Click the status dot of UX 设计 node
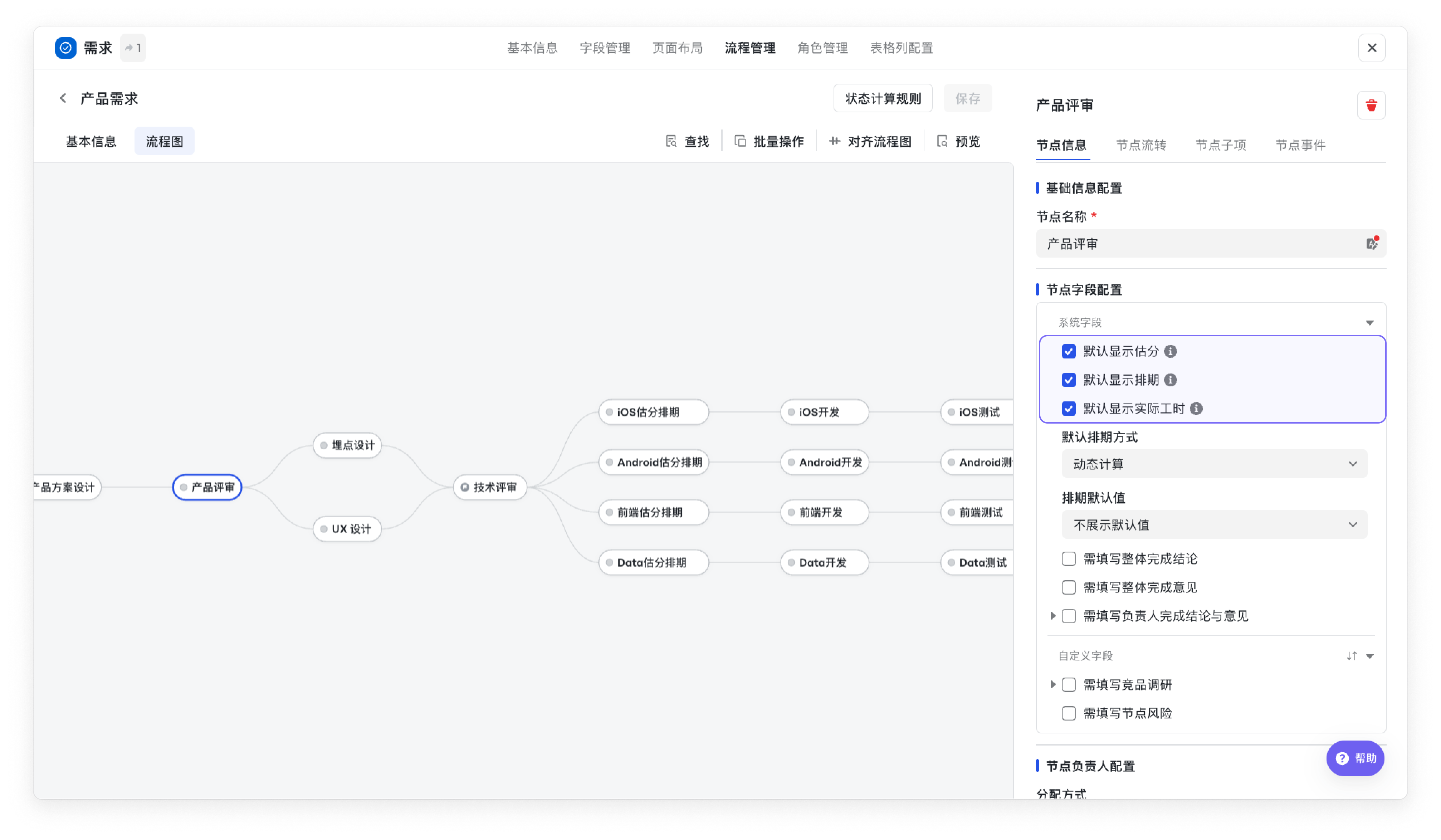The width and height of the screenshot is (1441, 840). [x=324, y=529]
